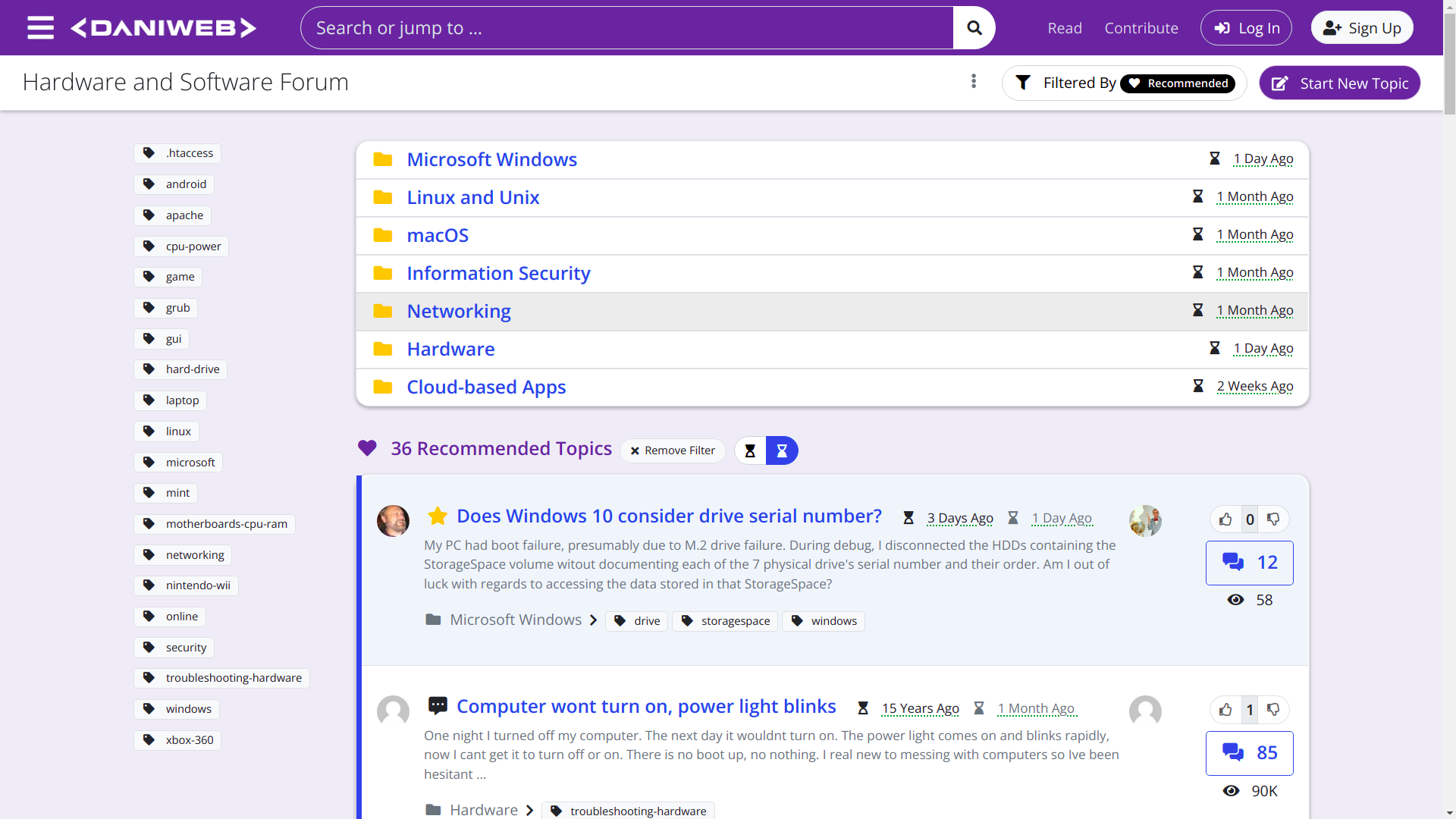Screen dimensions: 1456x819
Task: Open the Microsoft Windows forum folder
Action: 491,159
